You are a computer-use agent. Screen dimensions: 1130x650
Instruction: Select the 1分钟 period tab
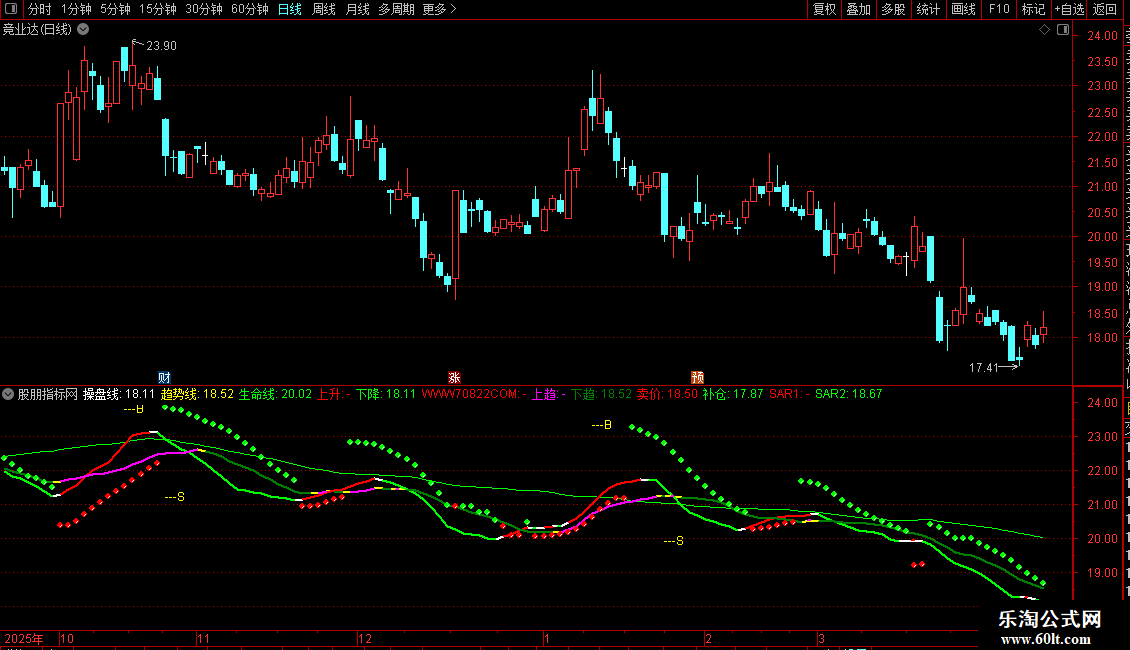coord(76,9)
